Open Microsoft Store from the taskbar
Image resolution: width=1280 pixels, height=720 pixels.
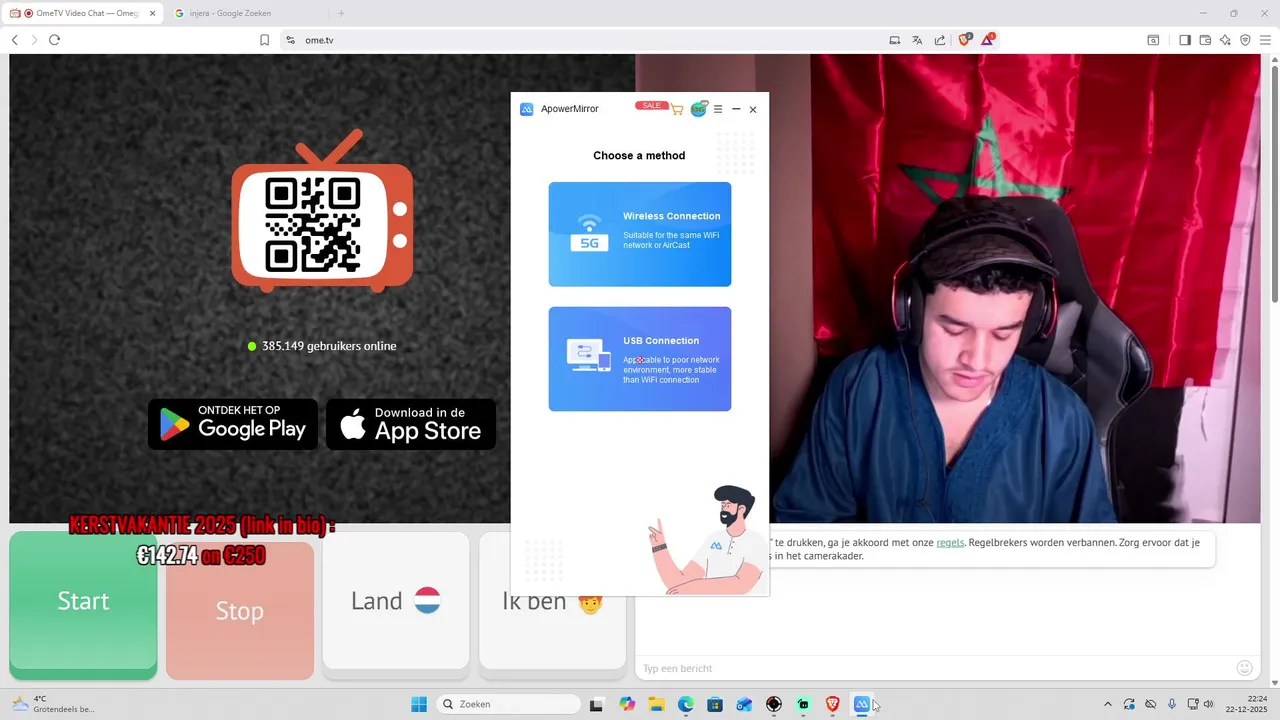coord(715,704)
